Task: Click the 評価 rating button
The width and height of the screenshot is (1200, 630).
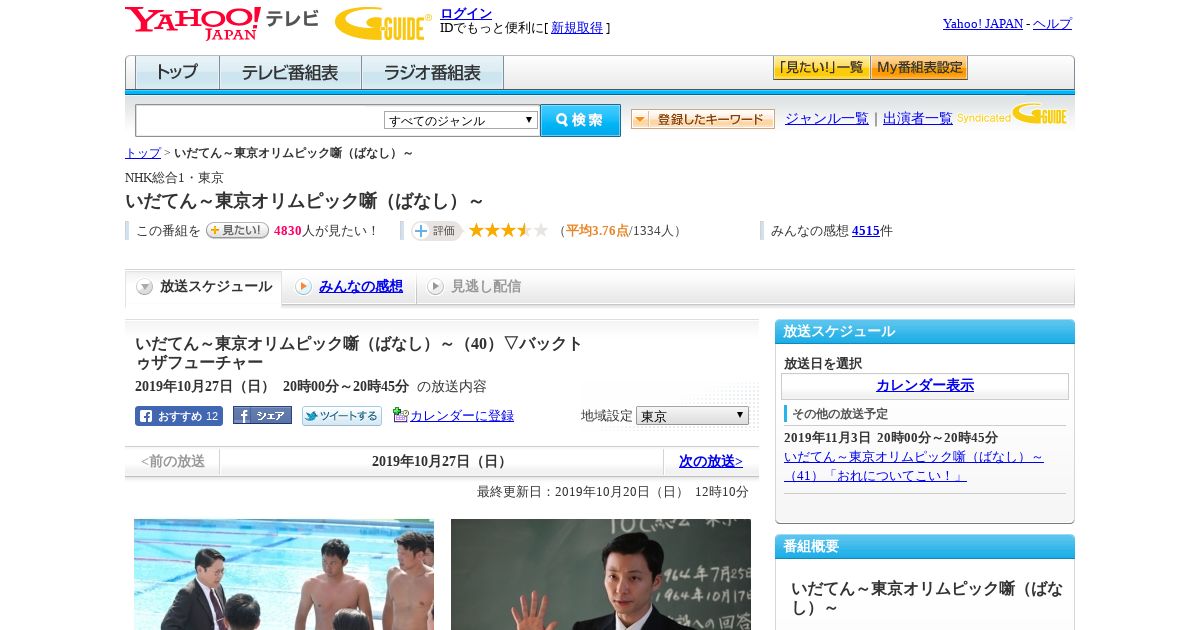Action: point(436,231)
